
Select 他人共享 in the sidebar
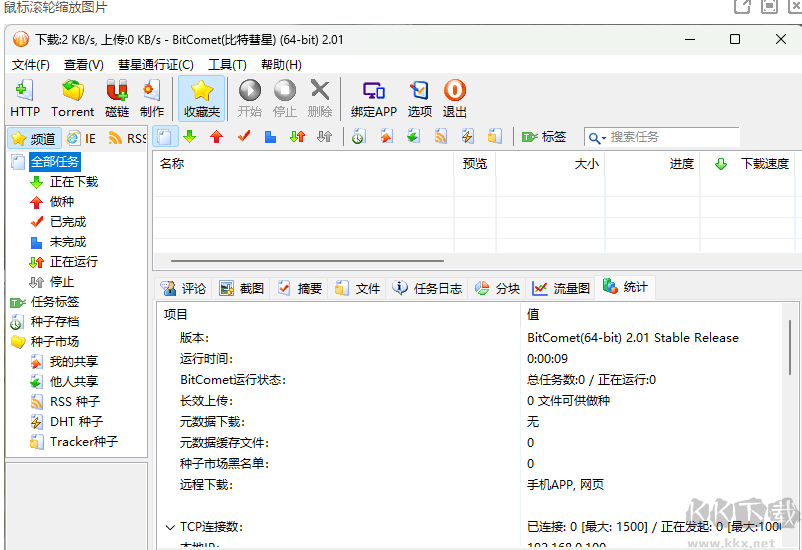74,382
